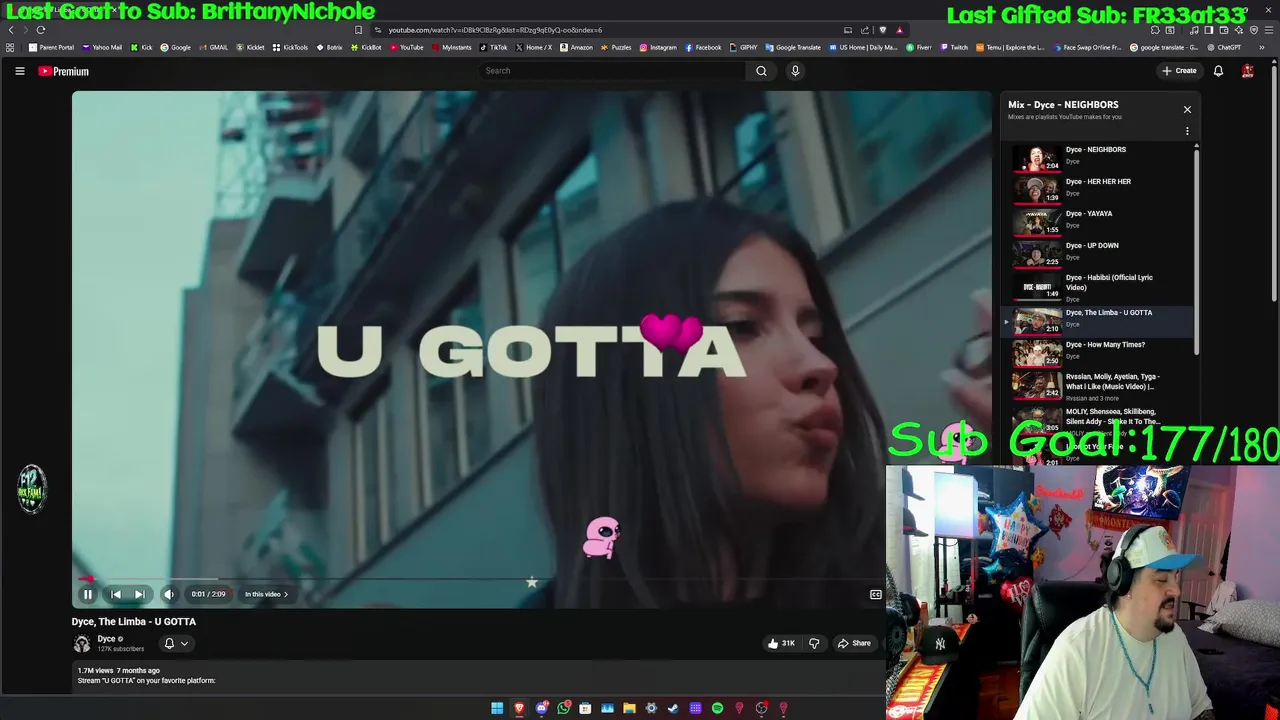Select Dyce - UP DOWN in the playlist
The width and height of the screenshot is (1280, 720).
(1098, 253)
